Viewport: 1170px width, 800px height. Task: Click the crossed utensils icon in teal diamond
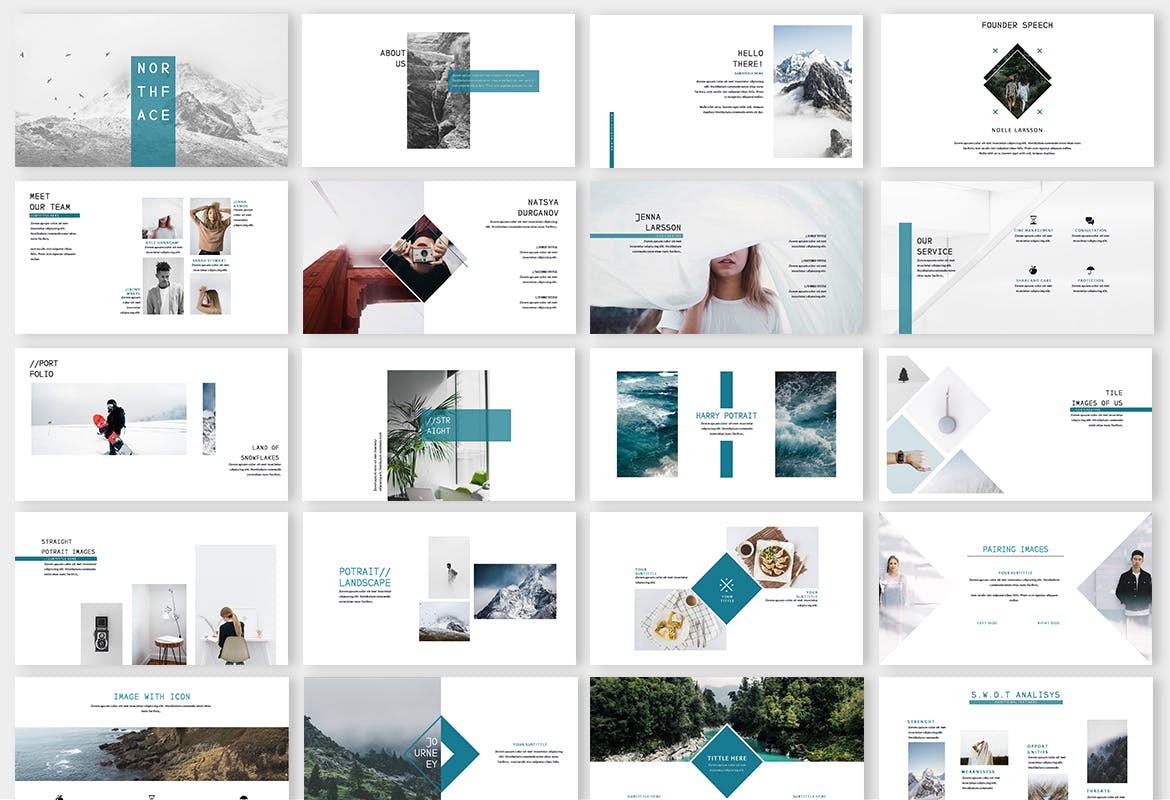[727, 584]
